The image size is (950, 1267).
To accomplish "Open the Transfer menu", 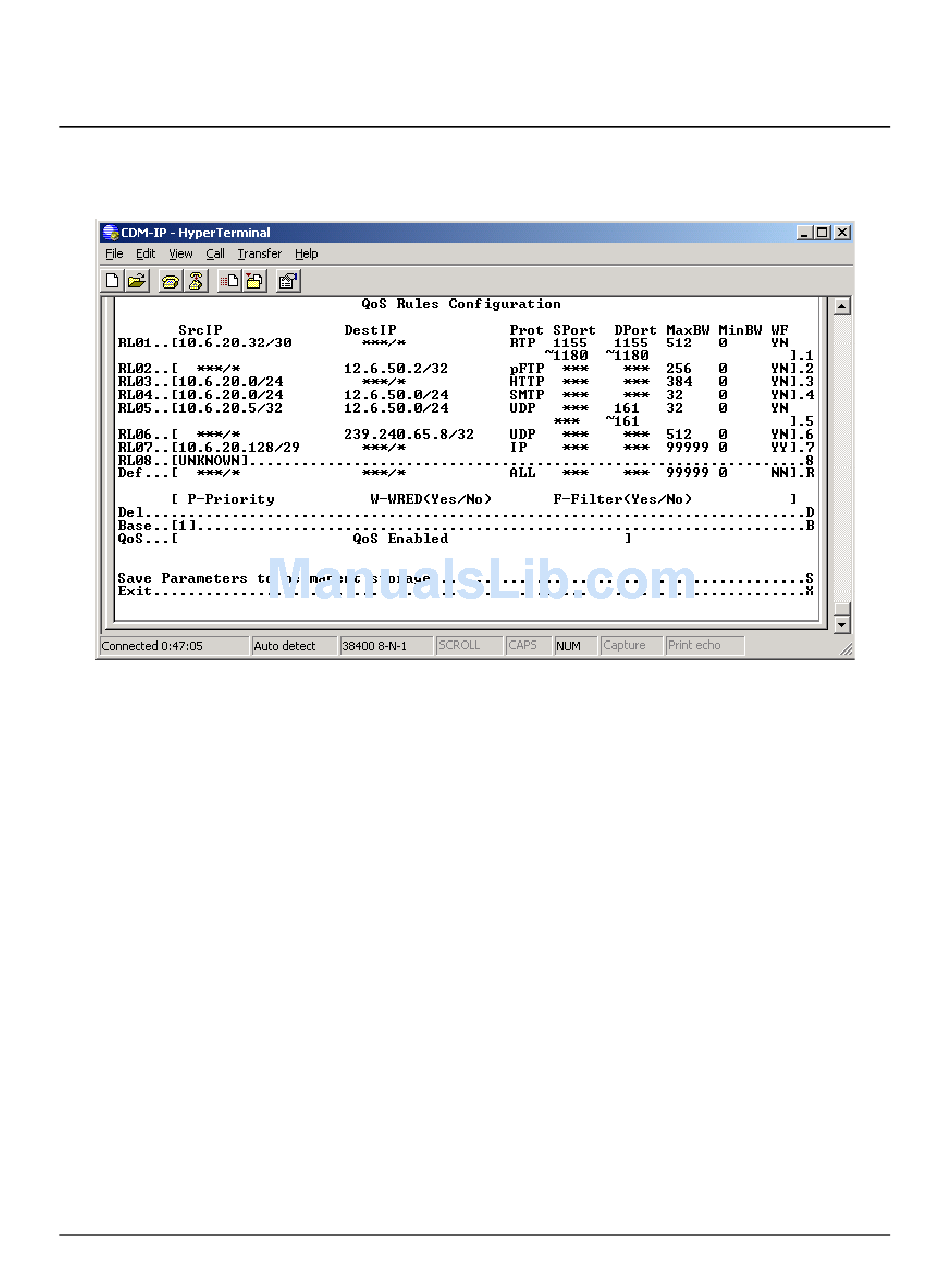I will pyautogui.click(x=260, y=254).
